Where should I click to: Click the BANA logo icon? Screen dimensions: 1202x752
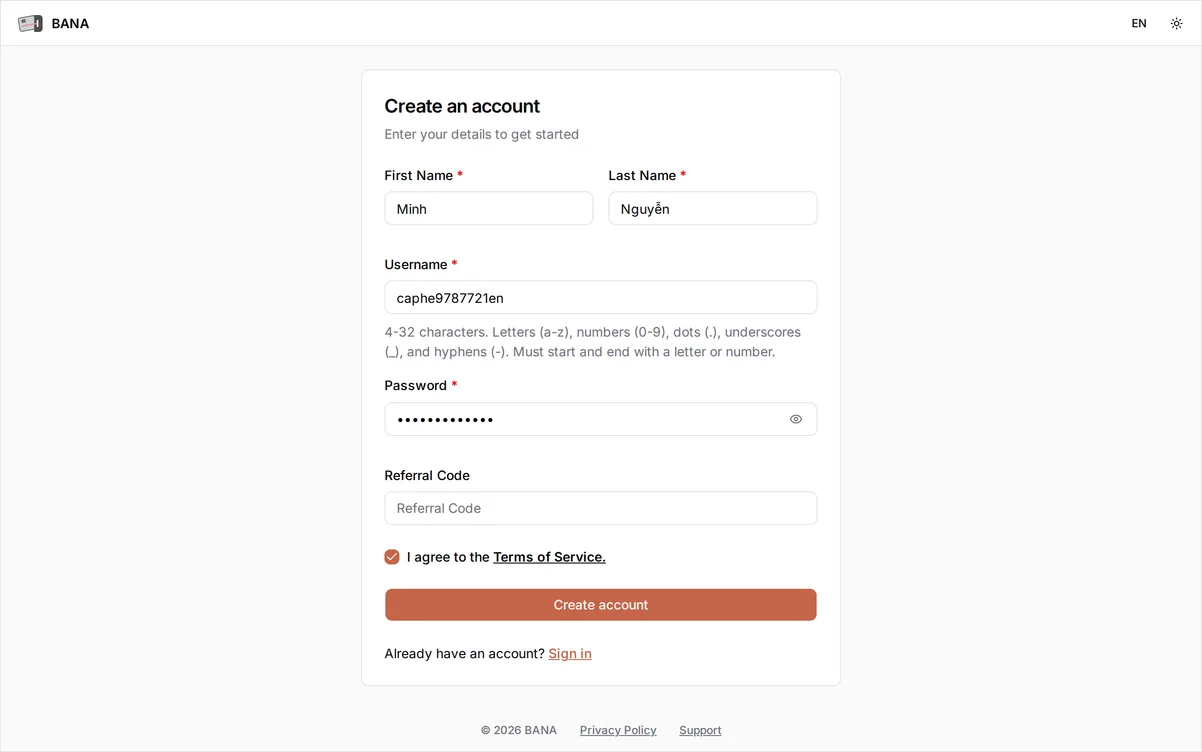[x=30, y=23]
